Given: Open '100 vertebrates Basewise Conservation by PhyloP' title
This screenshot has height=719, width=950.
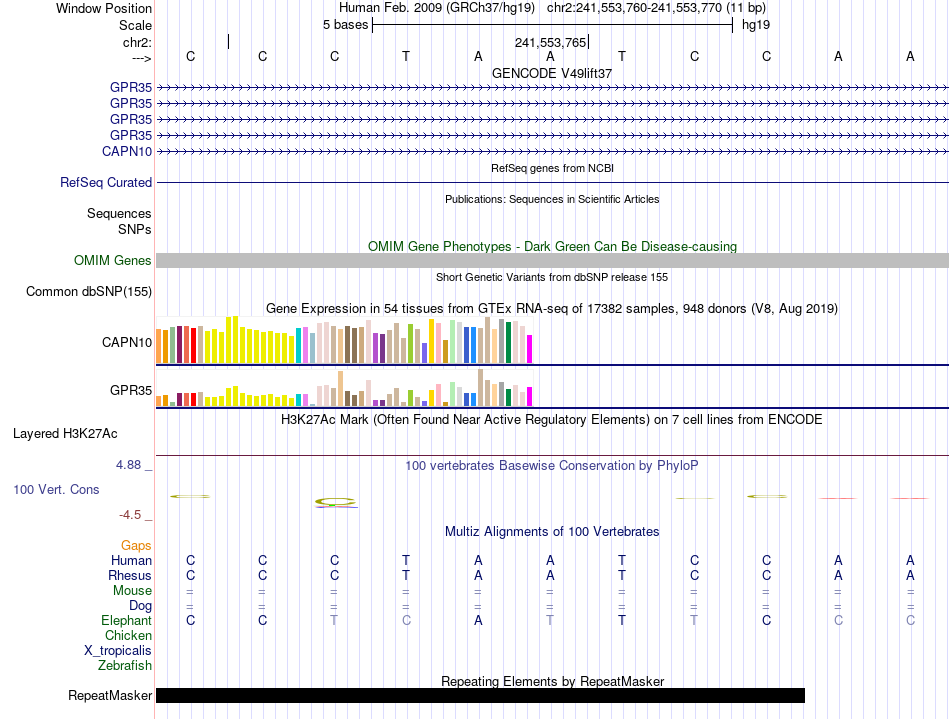Looking at the screenshot, I should (552, 466).
